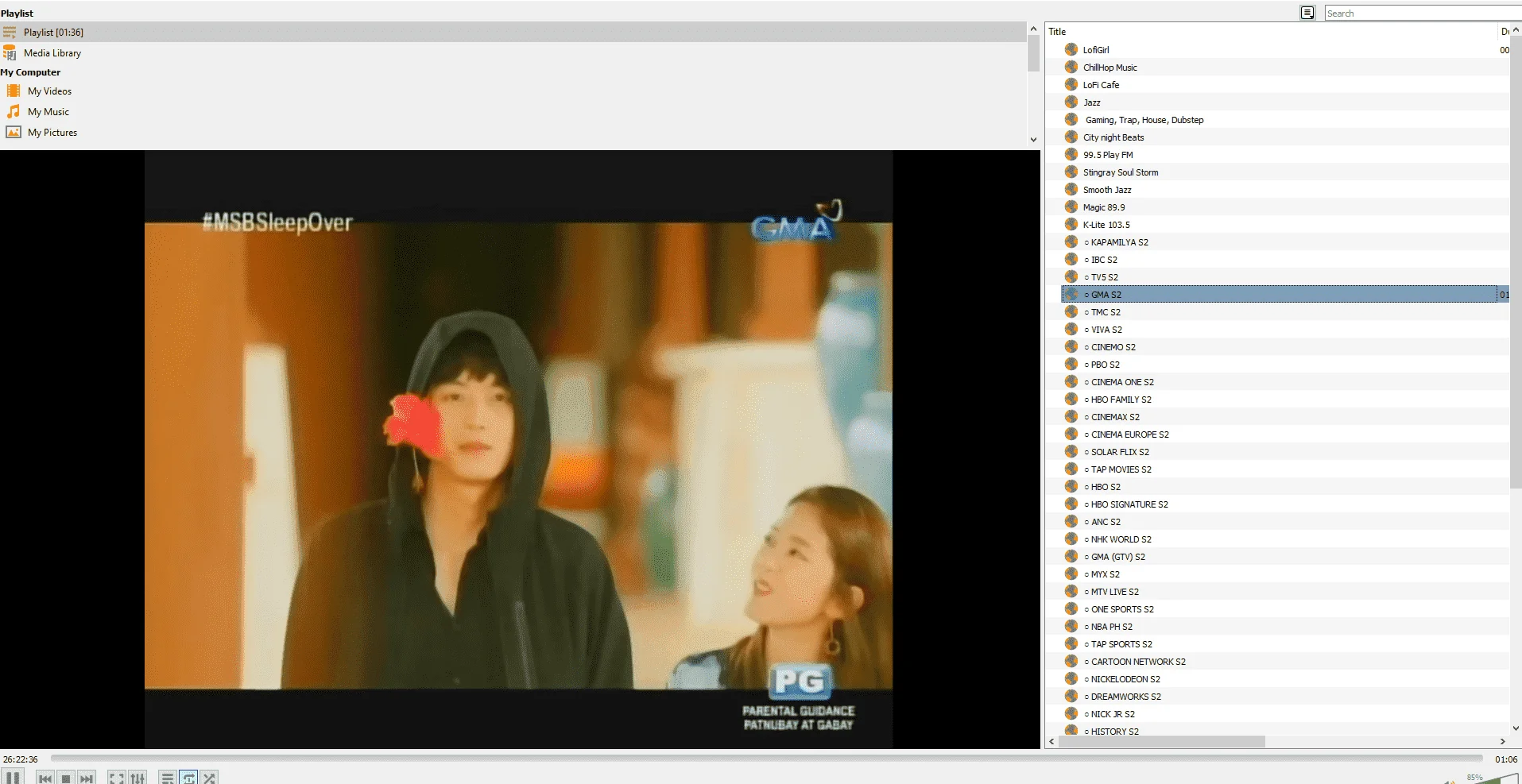Click the sidebar's down scroll arrow
Image resolution: width=1522 pixels, height=784 pixels.
click(x=1033, y=140)
